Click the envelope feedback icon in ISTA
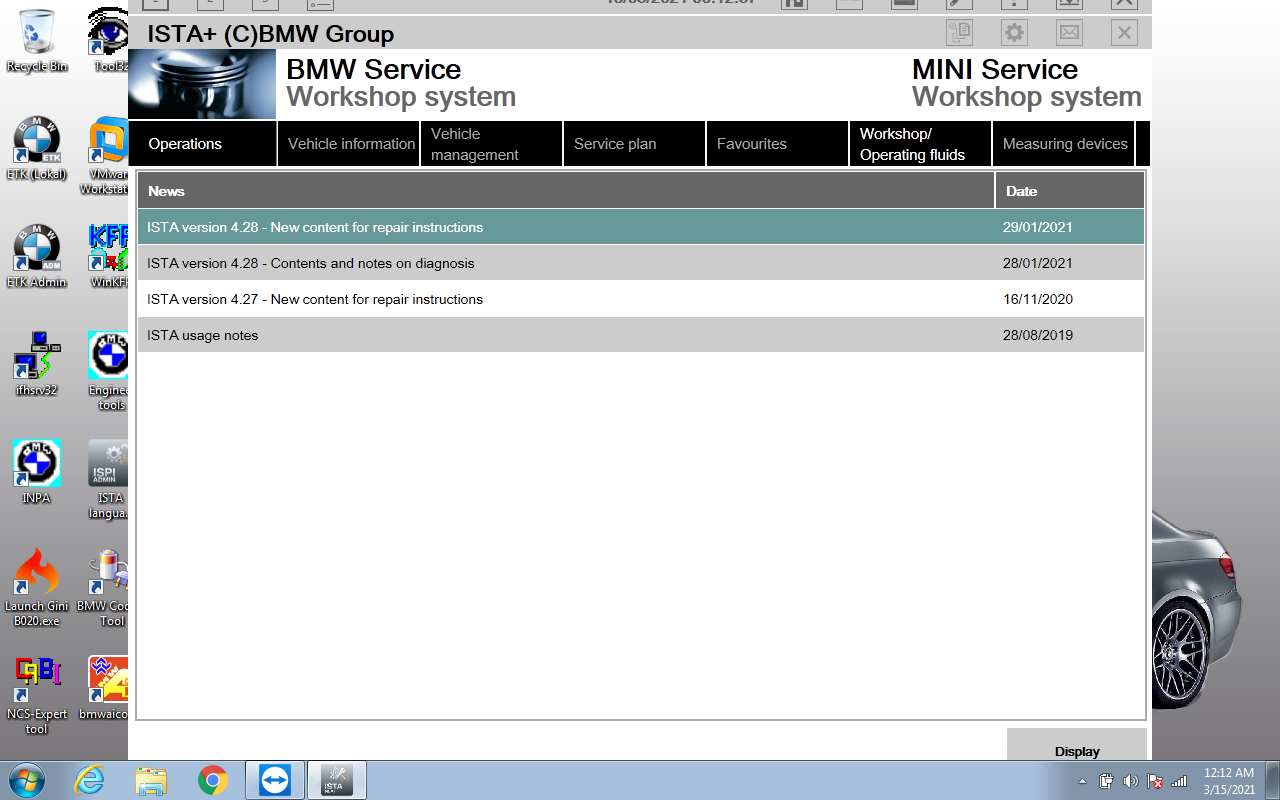1280x800 pixels. (1069, 33)
